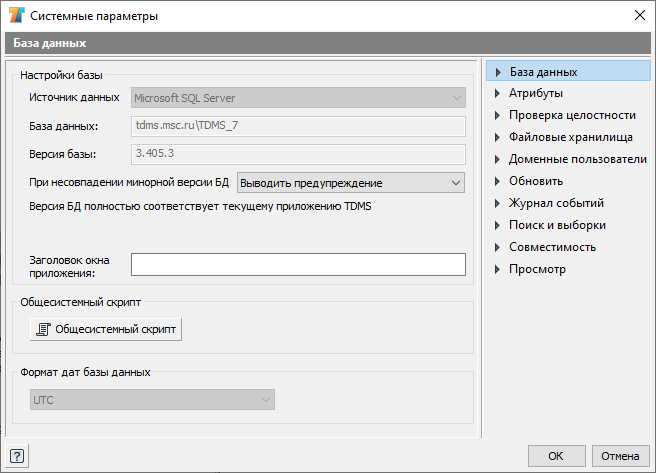Expand arrow beside Файловые хранилища

click(497, 137)
